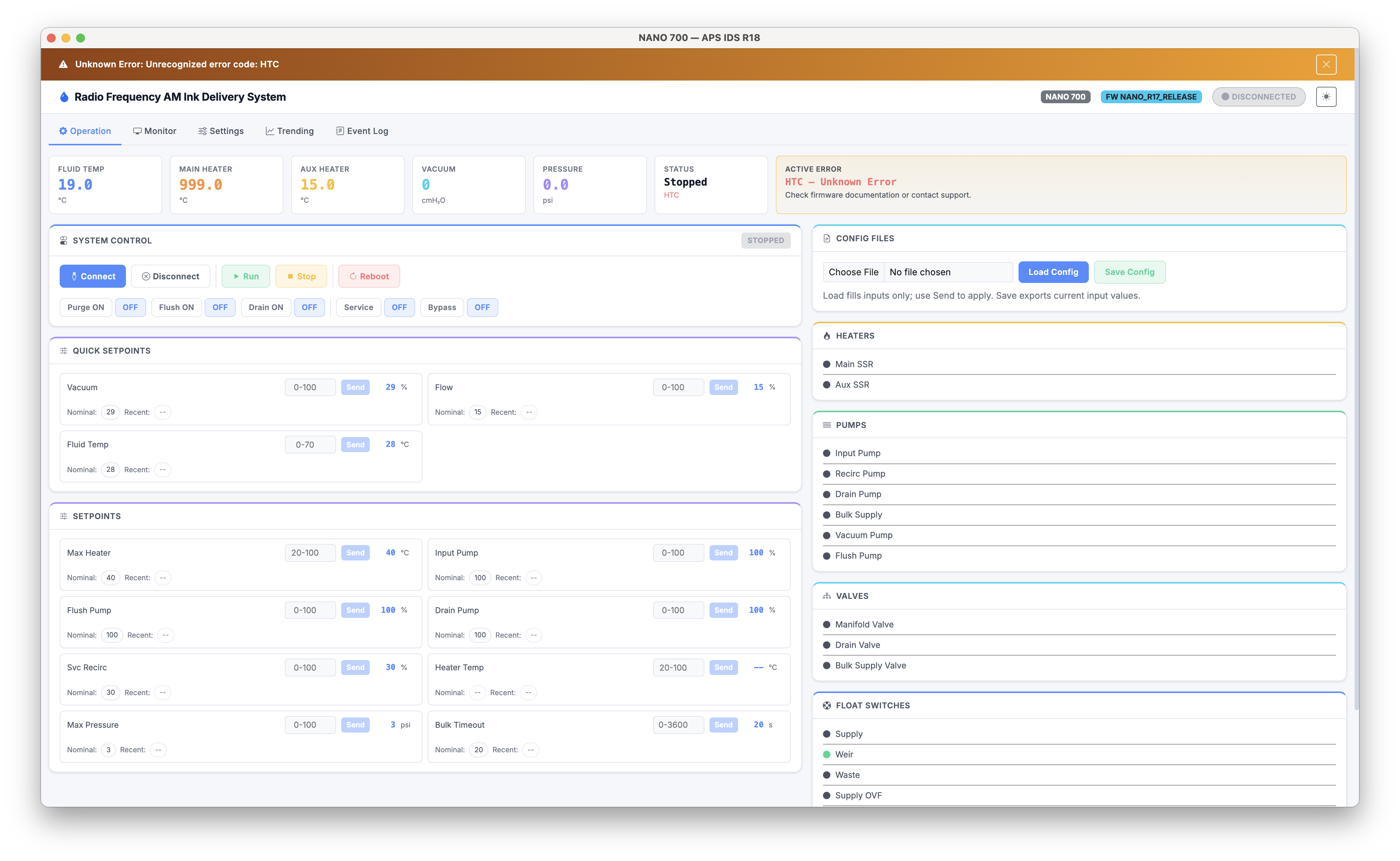Click the Valves panel icon

pyautogui.click(x=827, y=596)
